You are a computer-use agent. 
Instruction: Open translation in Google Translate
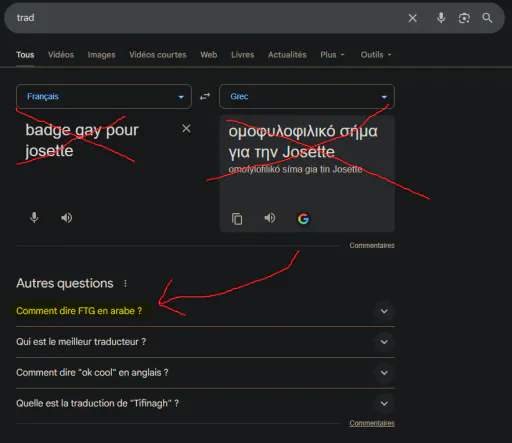(x=303, y=219)
